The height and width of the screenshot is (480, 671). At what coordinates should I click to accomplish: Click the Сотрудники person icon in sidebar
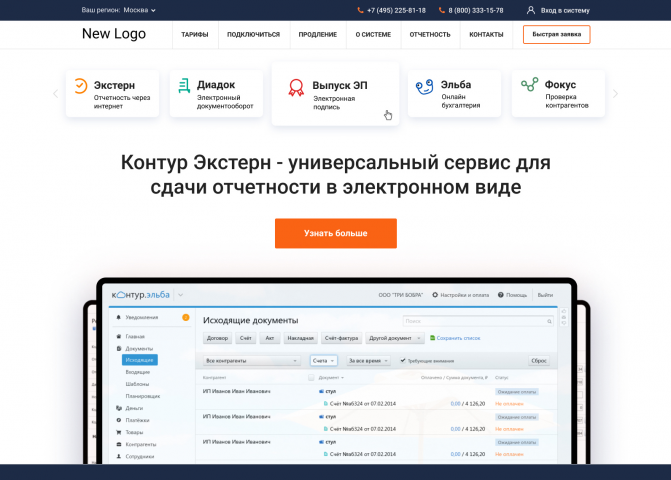click(119, 456)
